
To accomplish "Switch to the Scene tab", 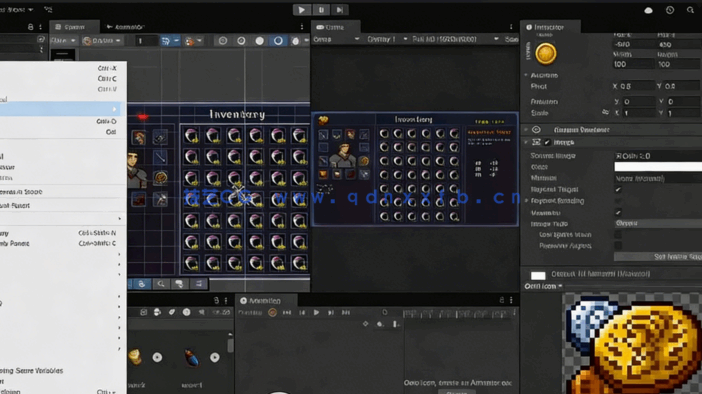I will click(x=74, y=27).
